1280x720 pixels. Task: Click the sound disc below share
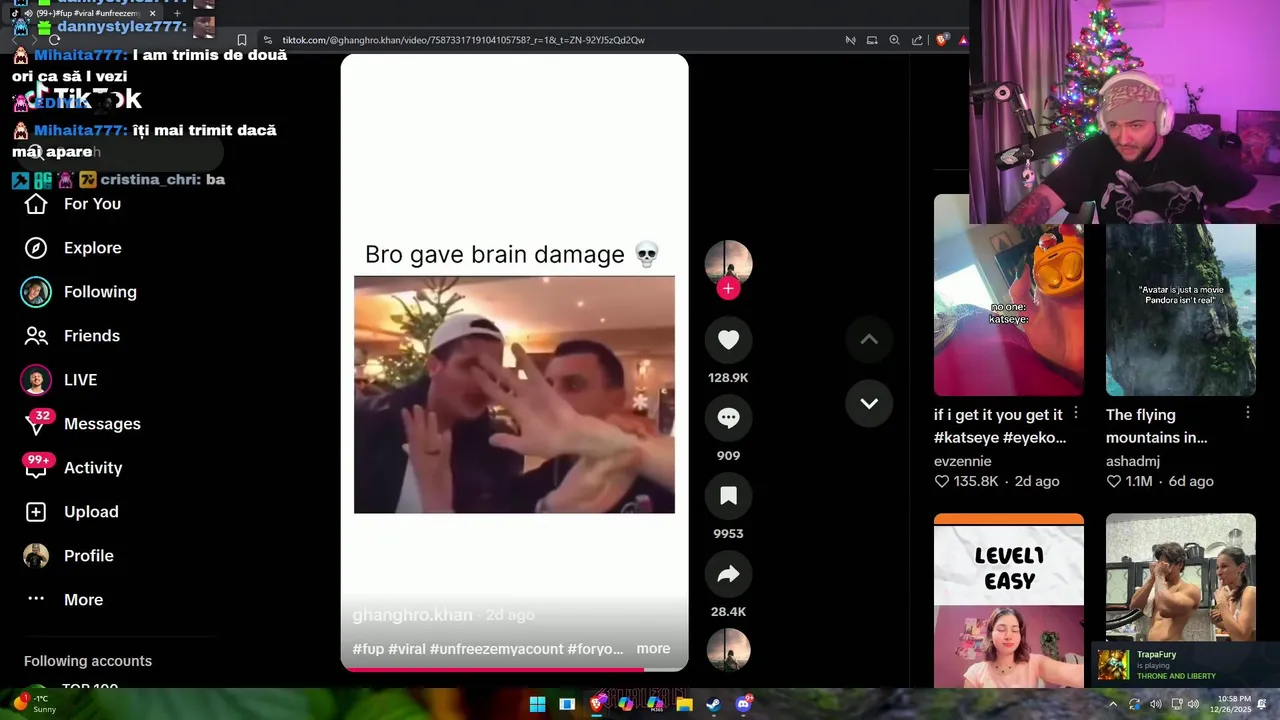point(728,650)
